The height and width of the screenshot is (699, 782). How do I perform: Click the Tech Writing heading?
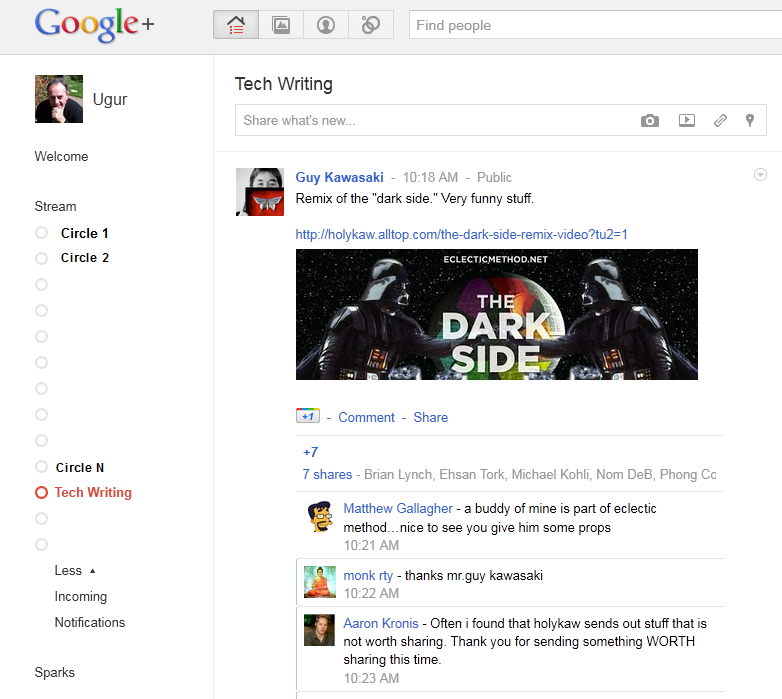tap(284, 84)
